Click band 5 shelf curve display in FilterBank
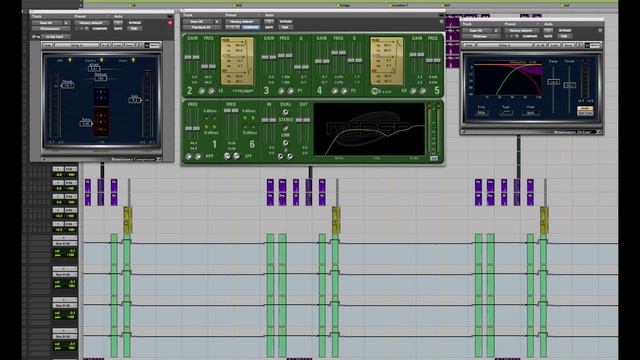Image resolution: width=640 pixels, height=360 pixels. 387,61
